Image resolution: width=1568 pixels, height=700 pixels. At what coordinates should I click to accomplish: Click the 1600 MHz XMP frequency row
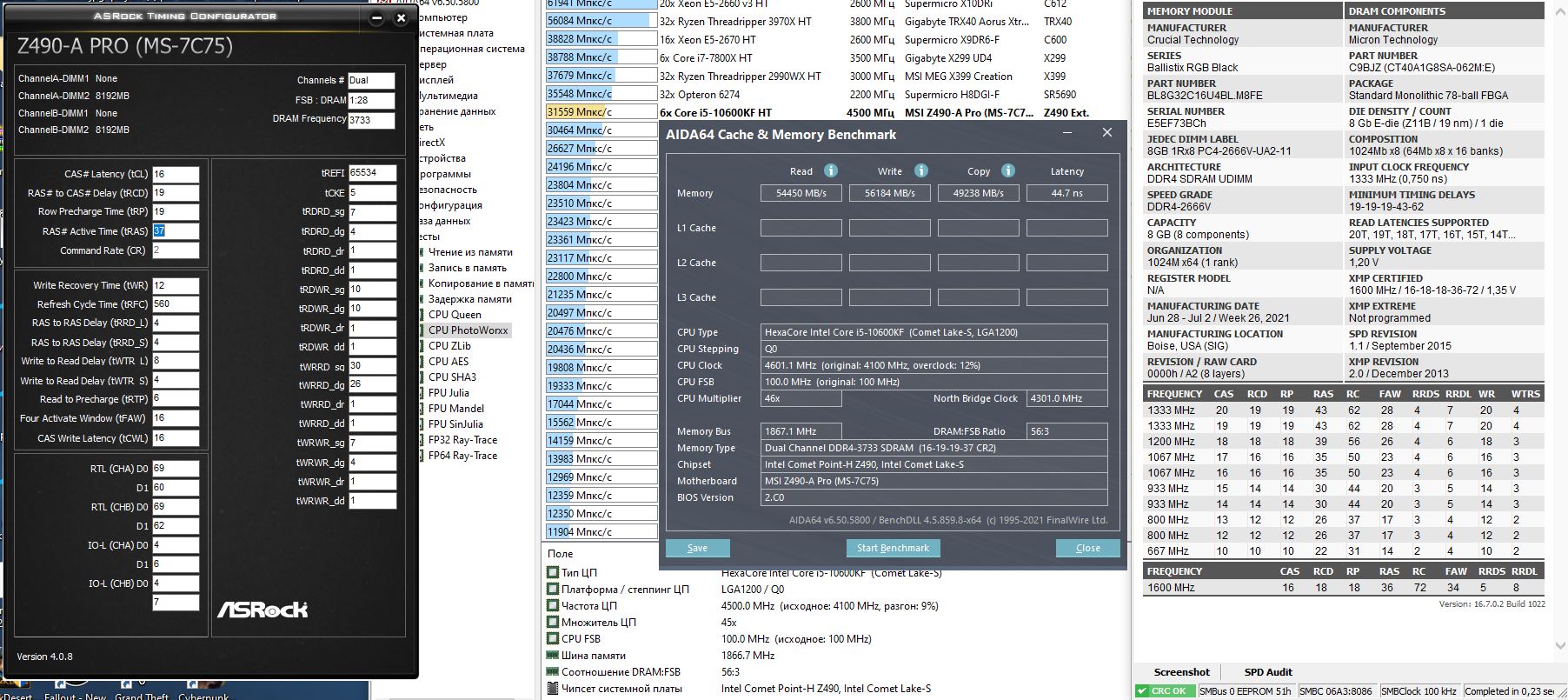[x=1343, y=588]
